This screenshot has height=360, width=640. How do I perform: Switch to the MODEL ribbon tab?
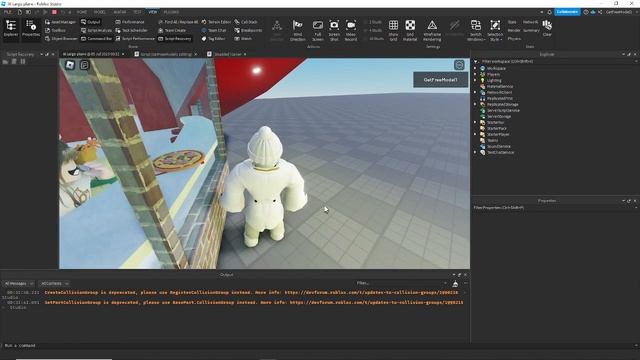click(x=100, y=12)
